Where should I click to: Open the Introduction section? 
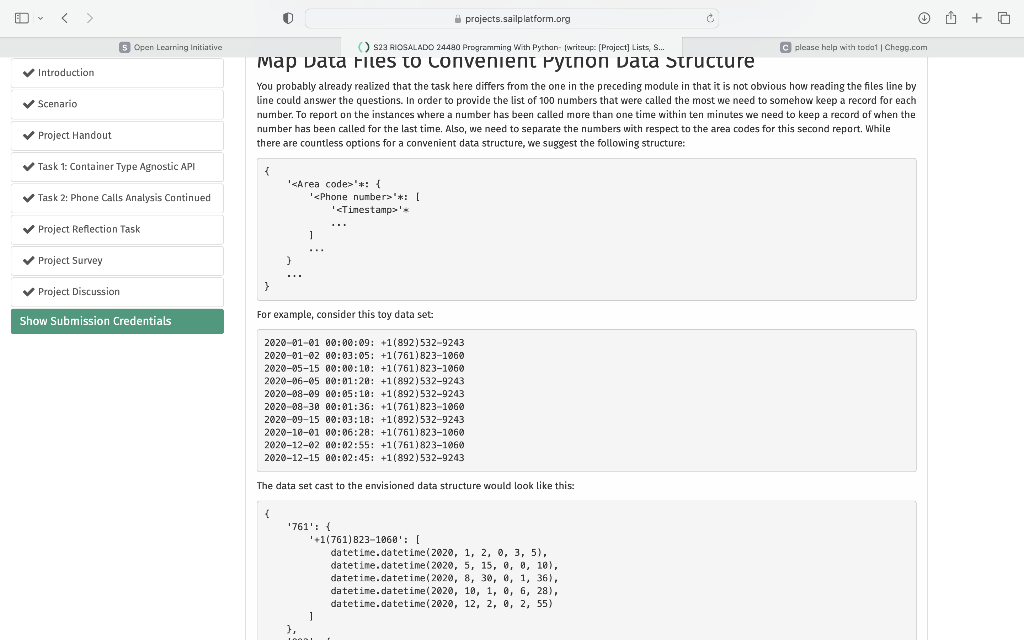point(118,72)
